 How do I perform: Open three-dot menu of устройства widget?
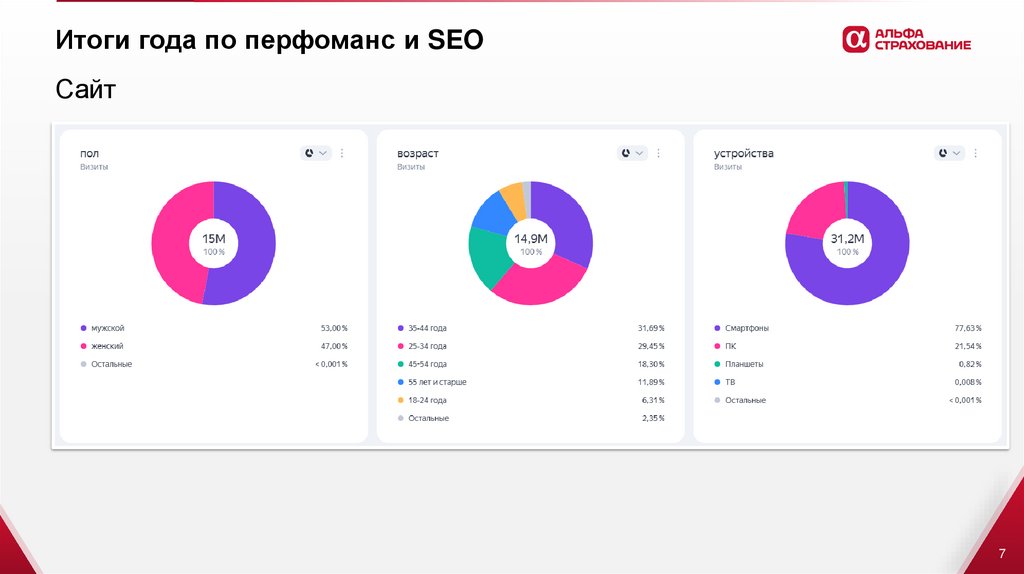click(975, 153)
